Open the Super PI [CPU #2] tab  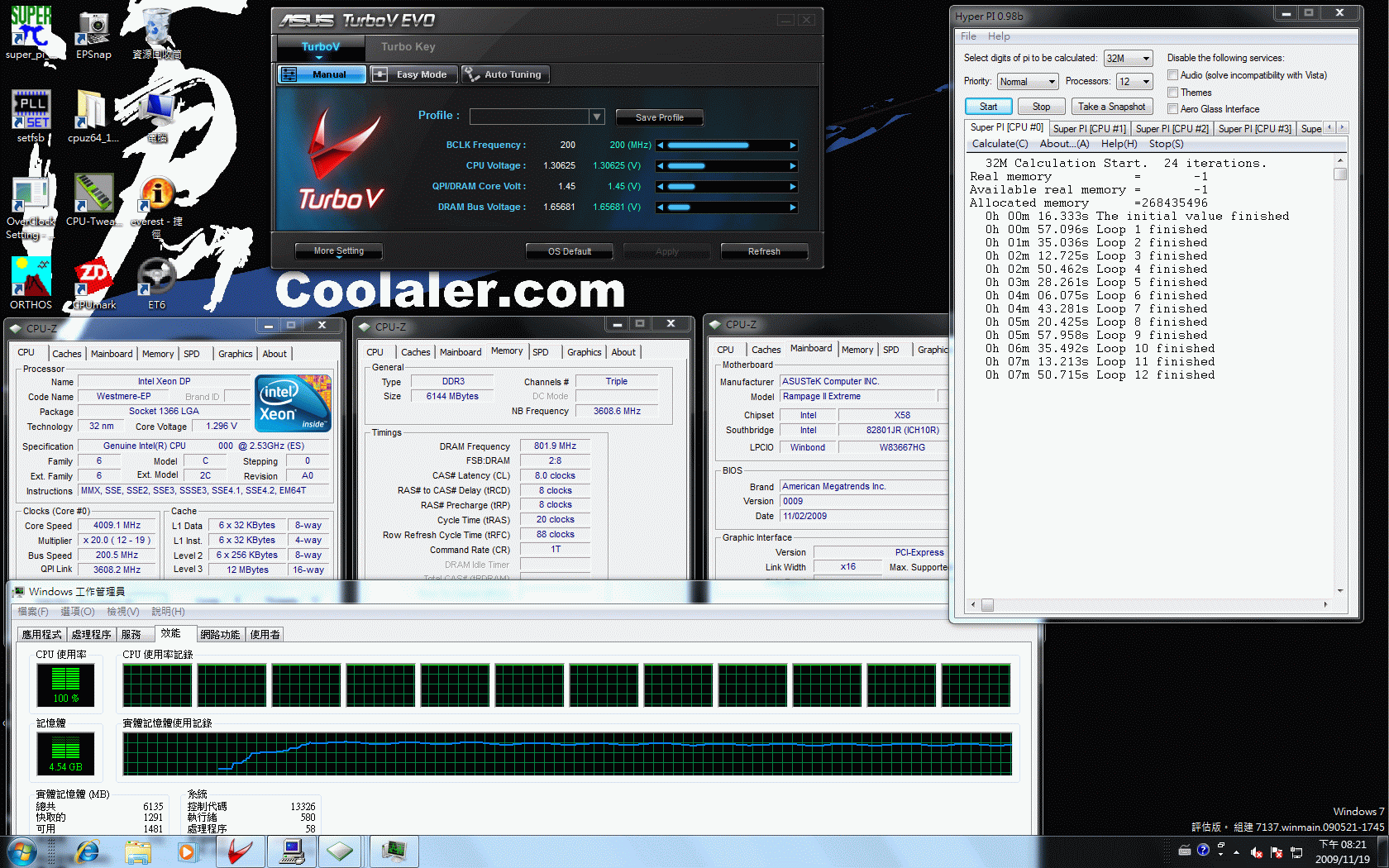pyautogui.click(x=1172, y=129)
